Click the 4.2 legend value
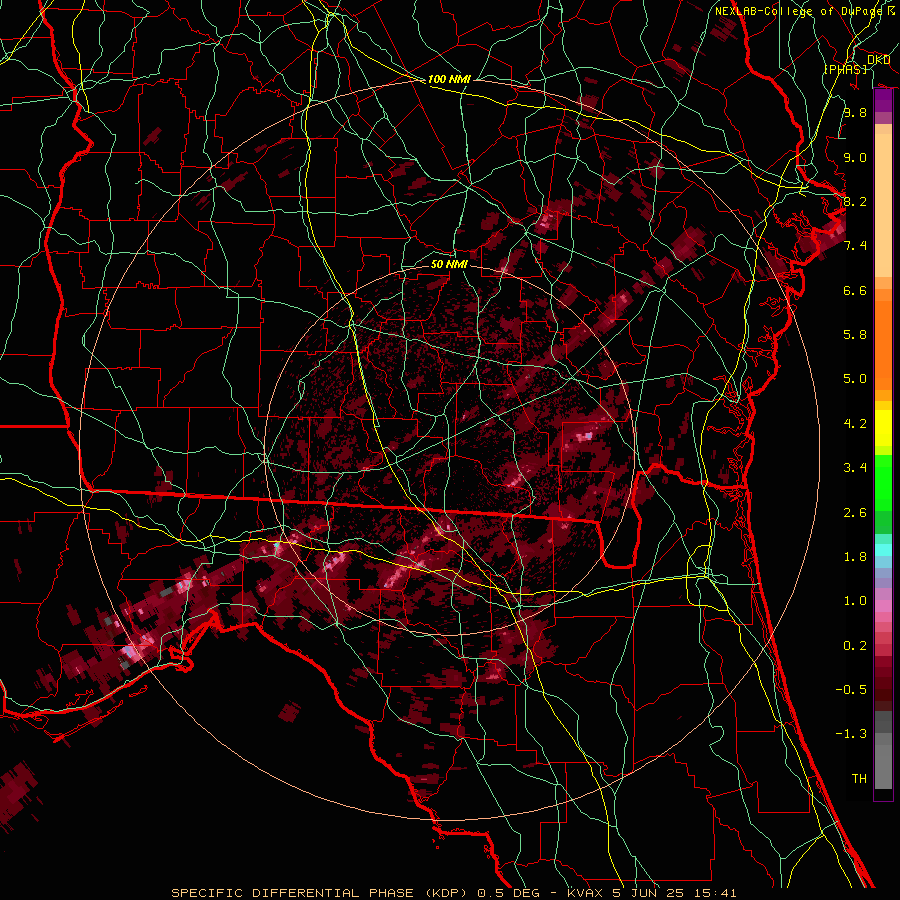This screenshot has width=900, height=900. pos(855,424)
